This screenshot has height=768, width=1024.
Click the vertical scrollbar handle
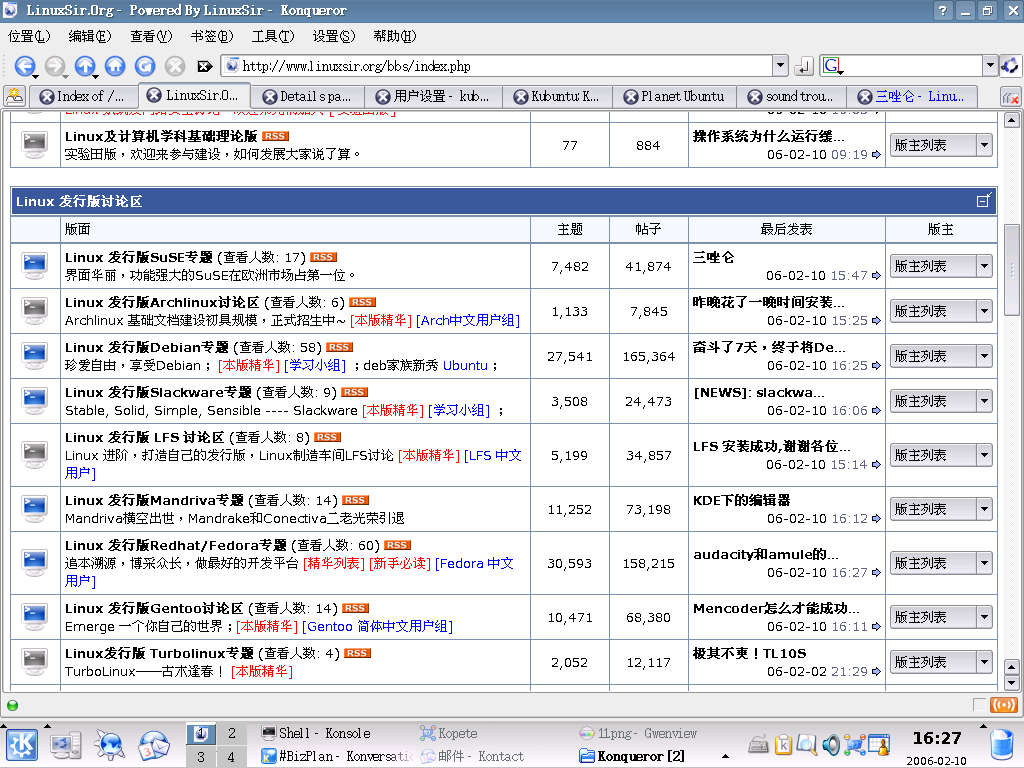tap(1012, 268)
